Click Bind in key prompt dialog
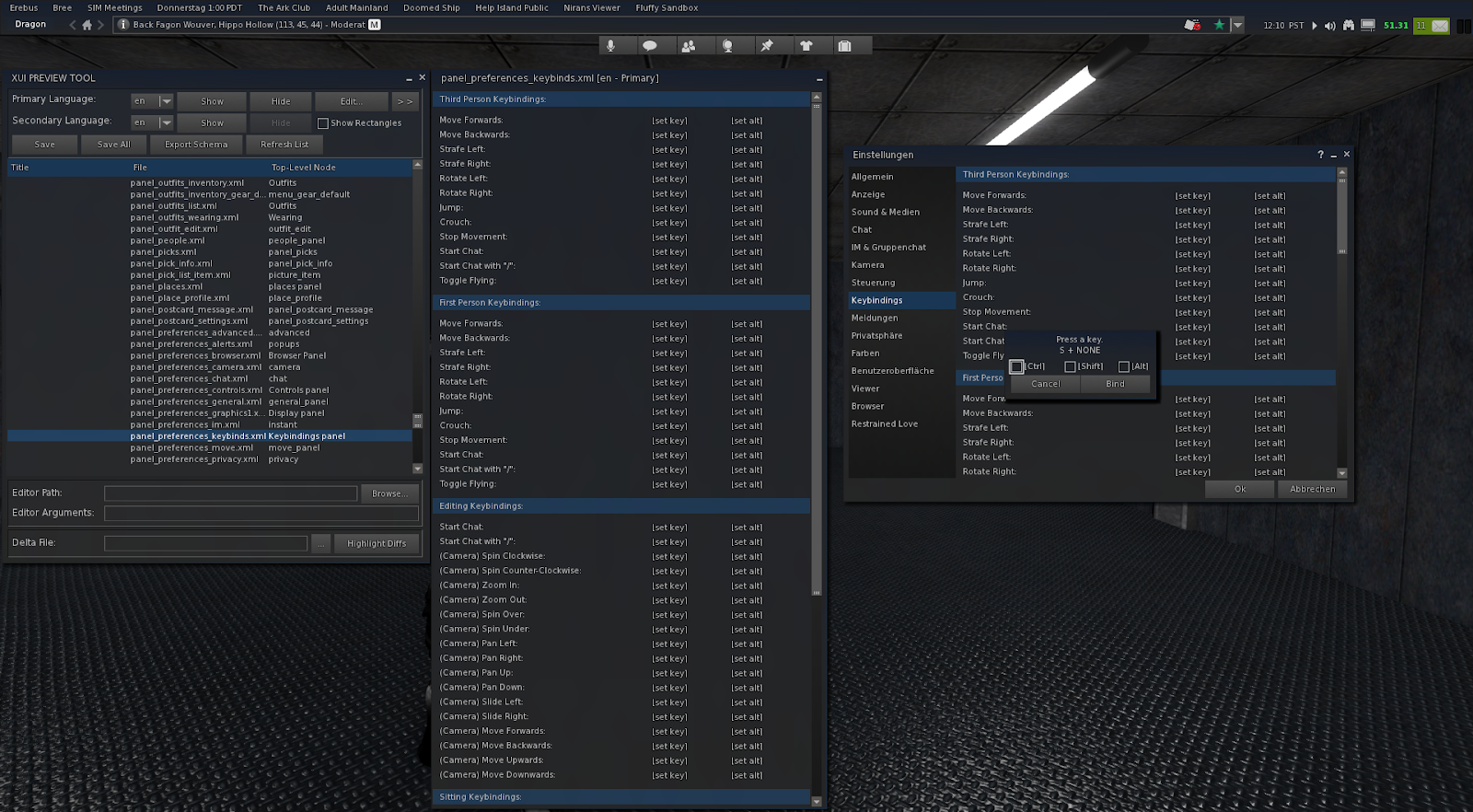The width and height of the screenshot is (1473, 812). click(1115, 384)
